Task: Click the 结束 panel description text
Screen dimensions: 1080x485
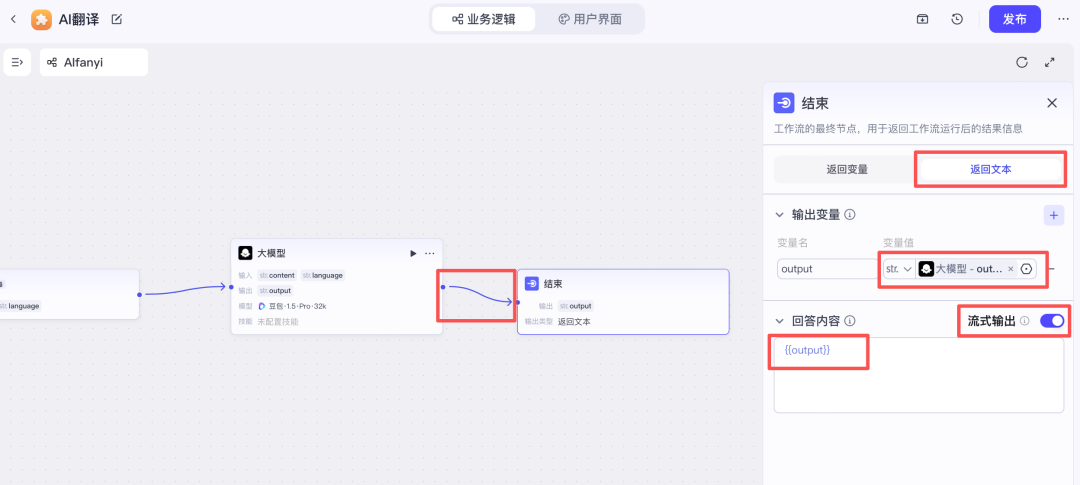Action: pos(898,129)
